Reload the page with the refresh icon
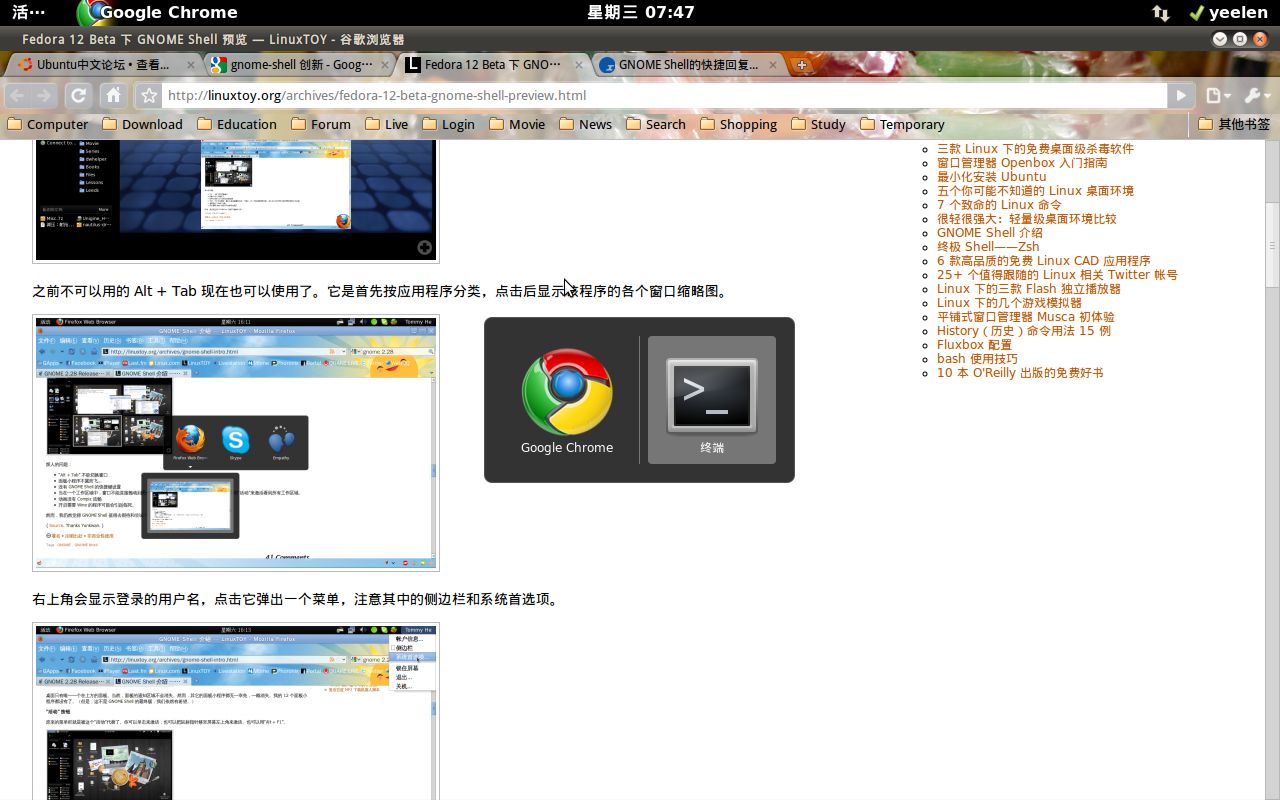Screen dimensions: 1280x800 [79, 95]
